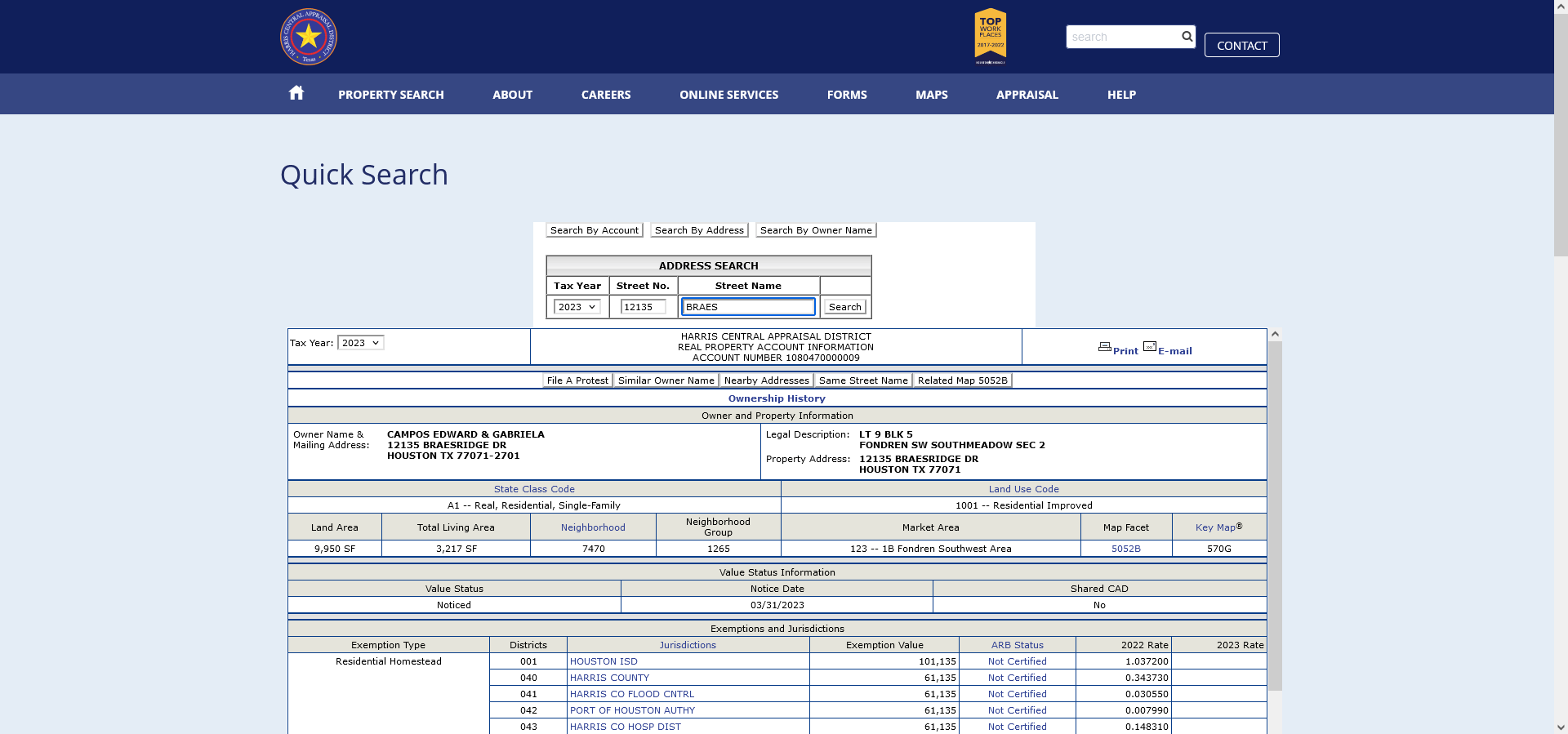Open the Jurisdictions header link
Image resolution: width=1568 pixels, height=734 pixels.
pyautogui.click(x=688, y=645)
